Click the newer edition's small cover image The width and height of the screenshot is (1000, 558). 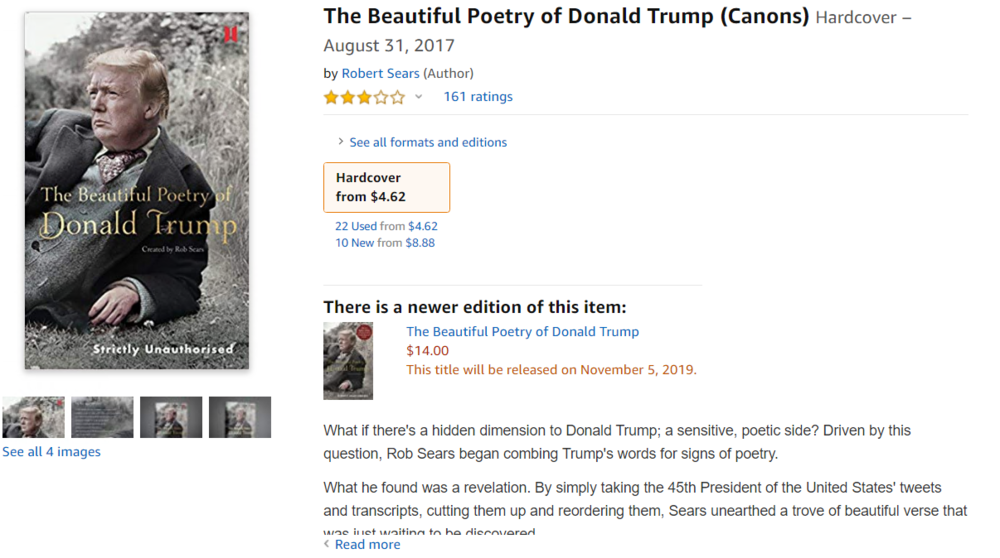point(348,361)
